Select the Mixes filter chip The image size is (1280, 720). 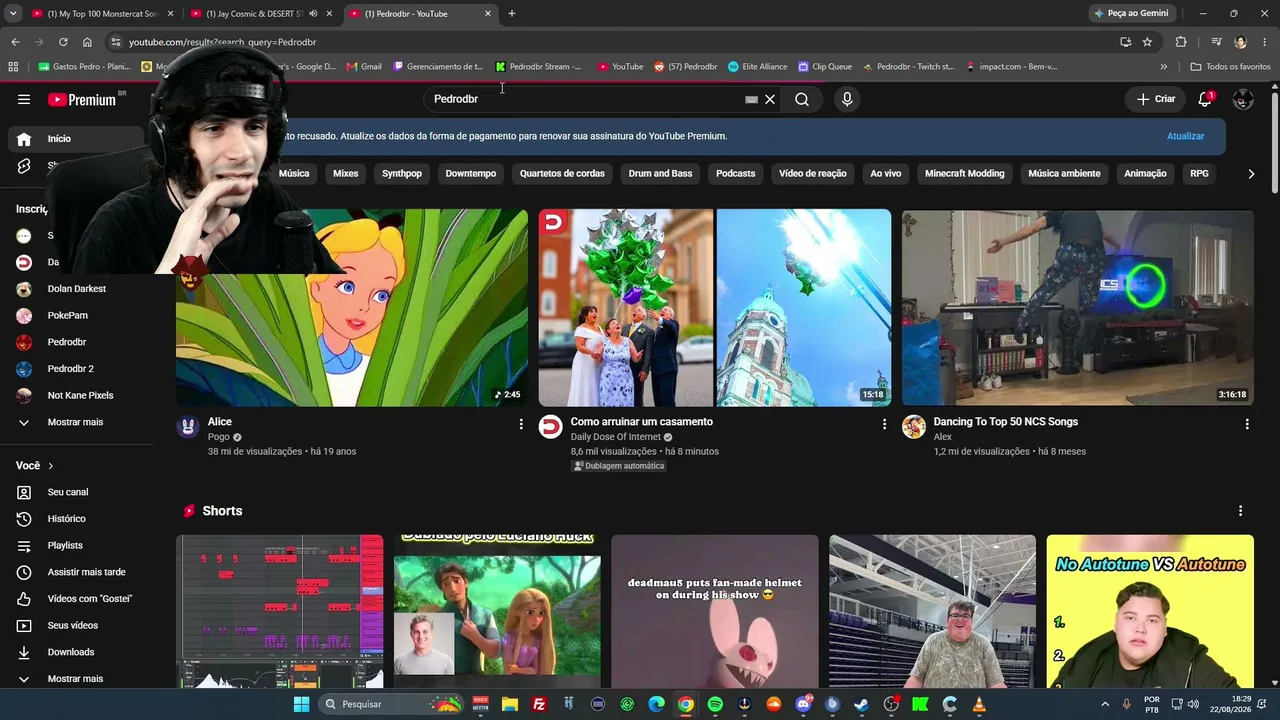345,173
